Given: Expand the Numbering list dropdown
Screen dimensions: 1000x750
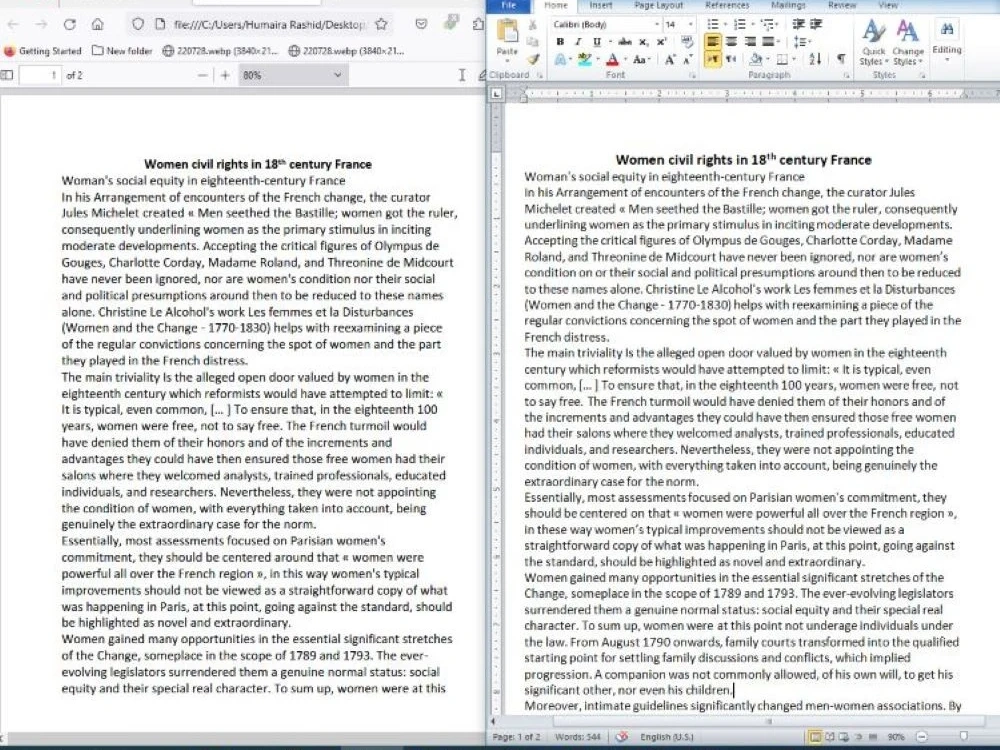Looking at the screenshot, I should [751, 24].
